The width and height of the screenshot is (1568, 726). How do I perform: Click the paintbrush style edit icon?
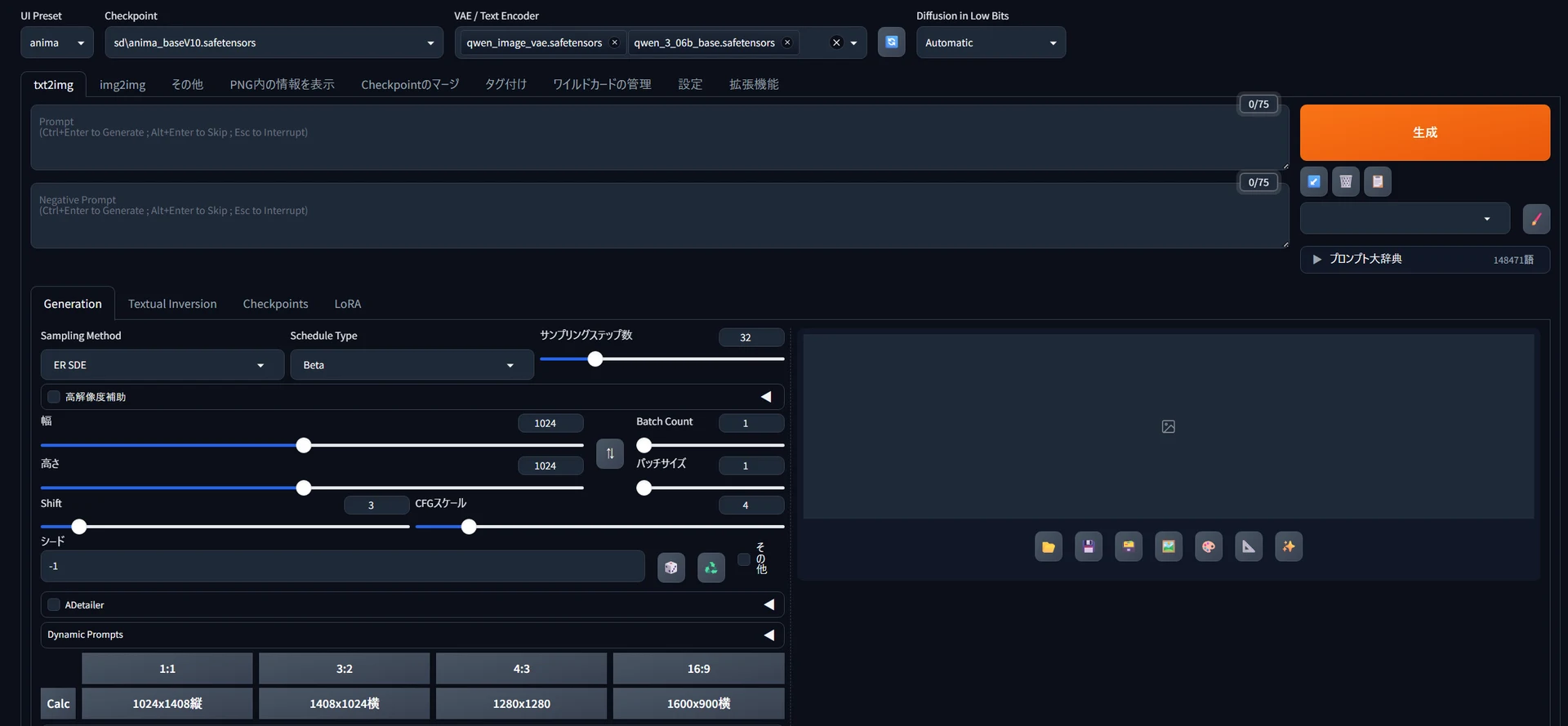click(1536, 219)
